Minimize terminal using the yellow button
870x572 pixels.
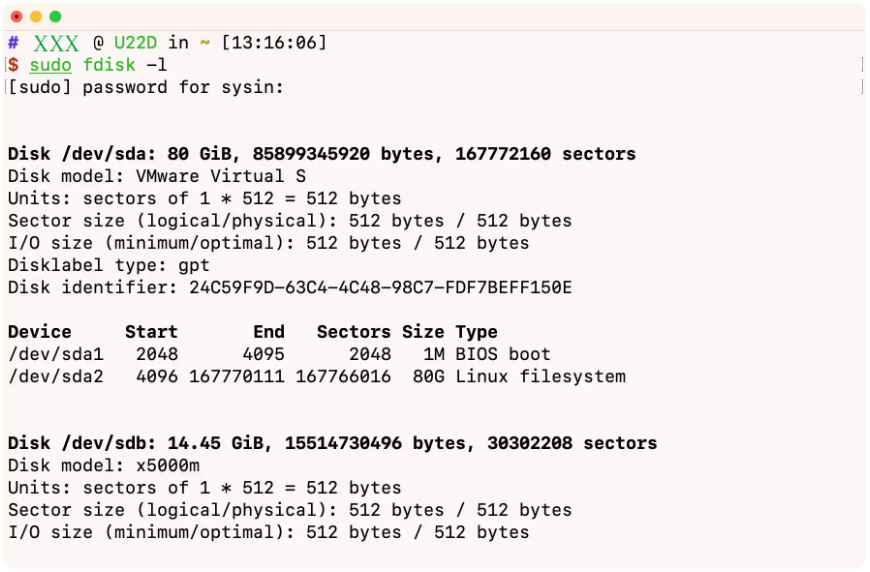[x=36, y=17]
